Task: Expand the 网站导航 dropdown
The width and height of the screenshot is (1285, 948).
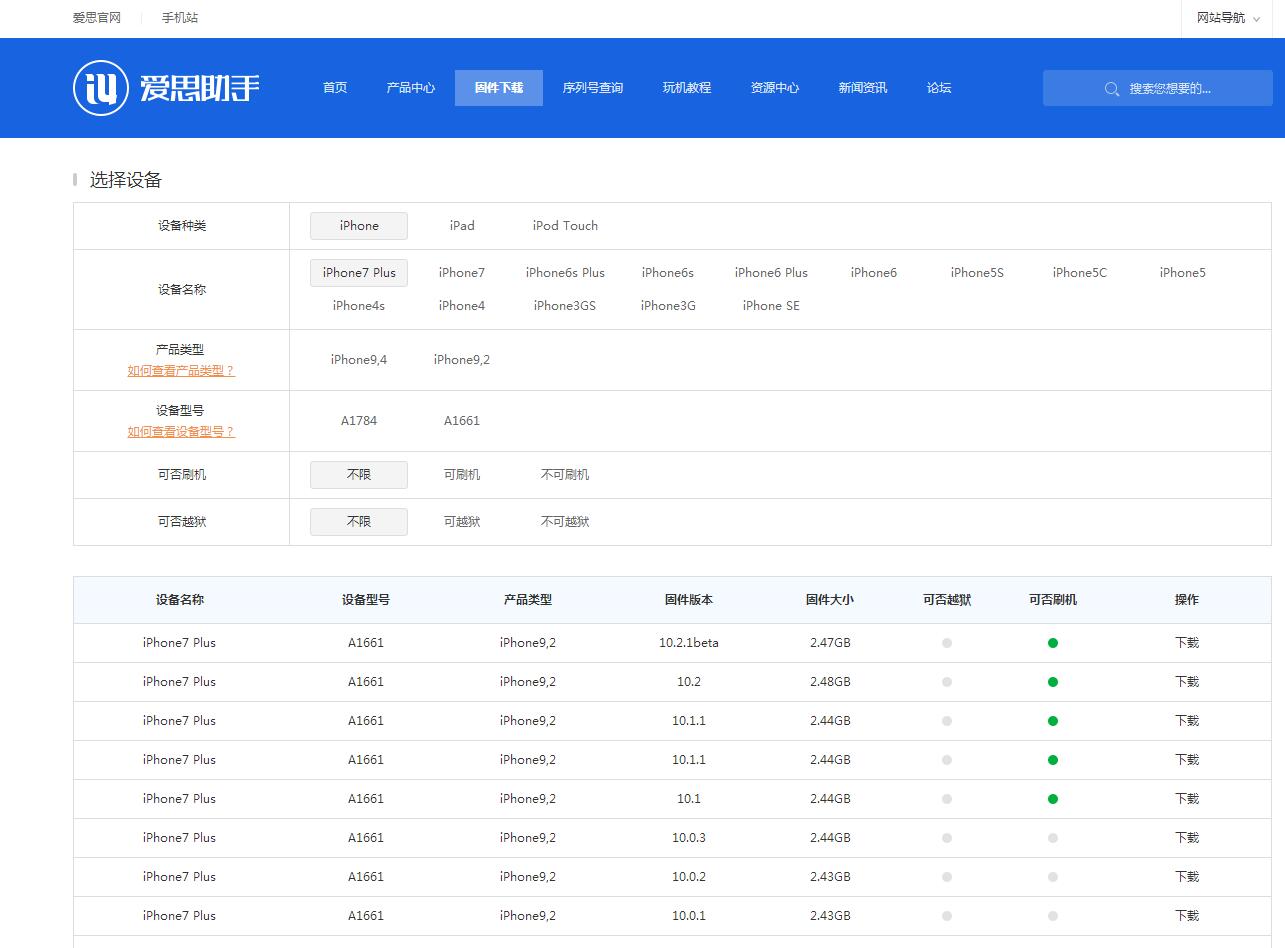Action: pyautogui.click(x=1228, y=18)
